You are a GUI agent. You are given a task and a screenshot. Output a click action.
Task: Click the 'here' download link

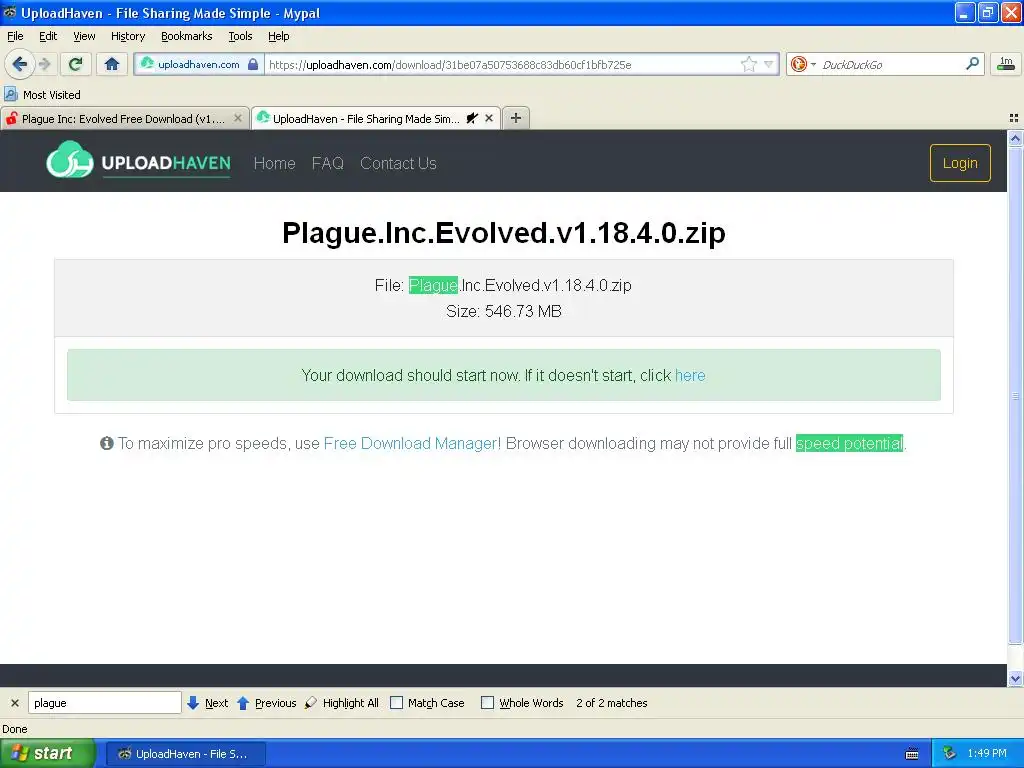pyautogui.click(x=690, y=376)
